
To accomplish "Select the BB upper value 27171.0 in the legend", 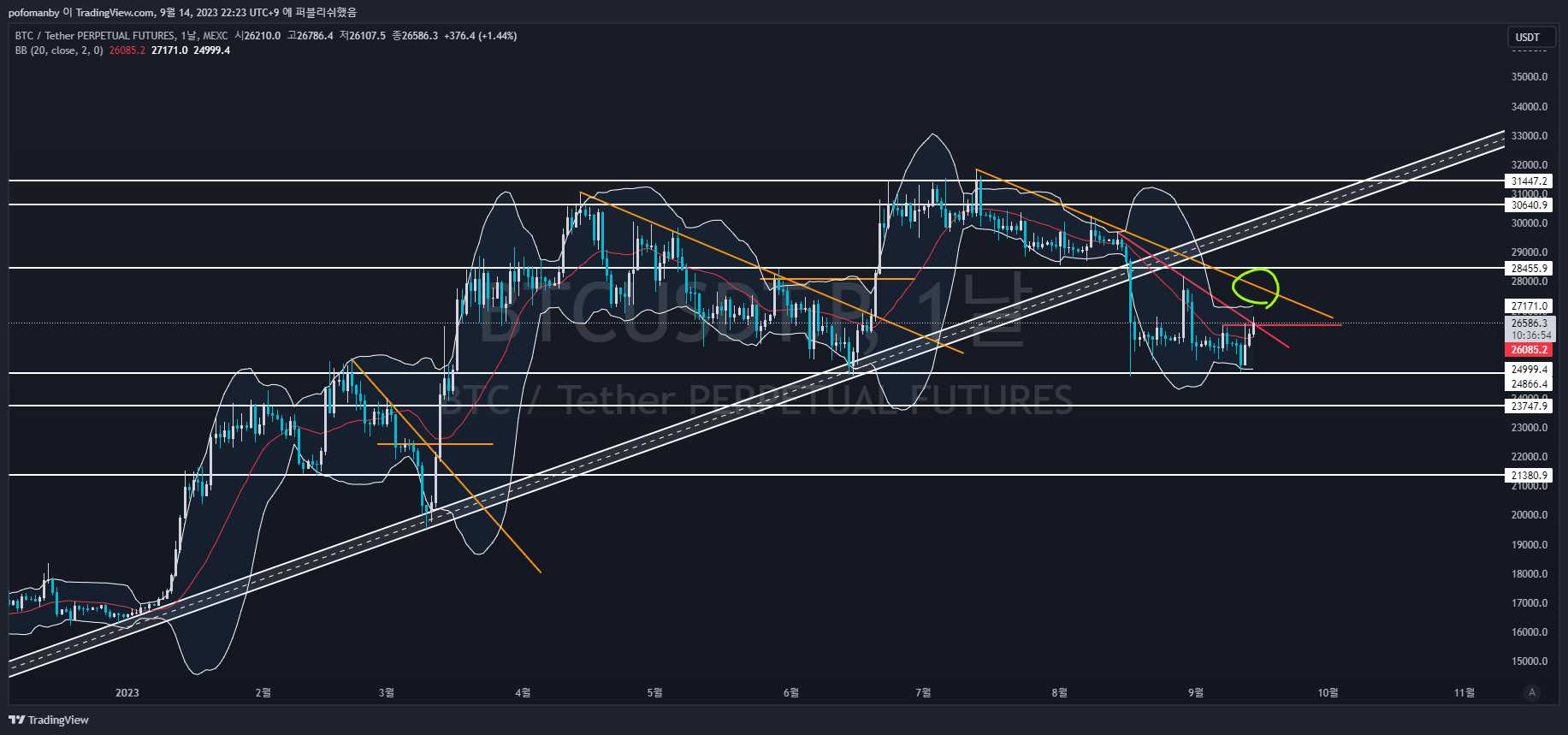I will pyautogui.click(x=169, y=50).
